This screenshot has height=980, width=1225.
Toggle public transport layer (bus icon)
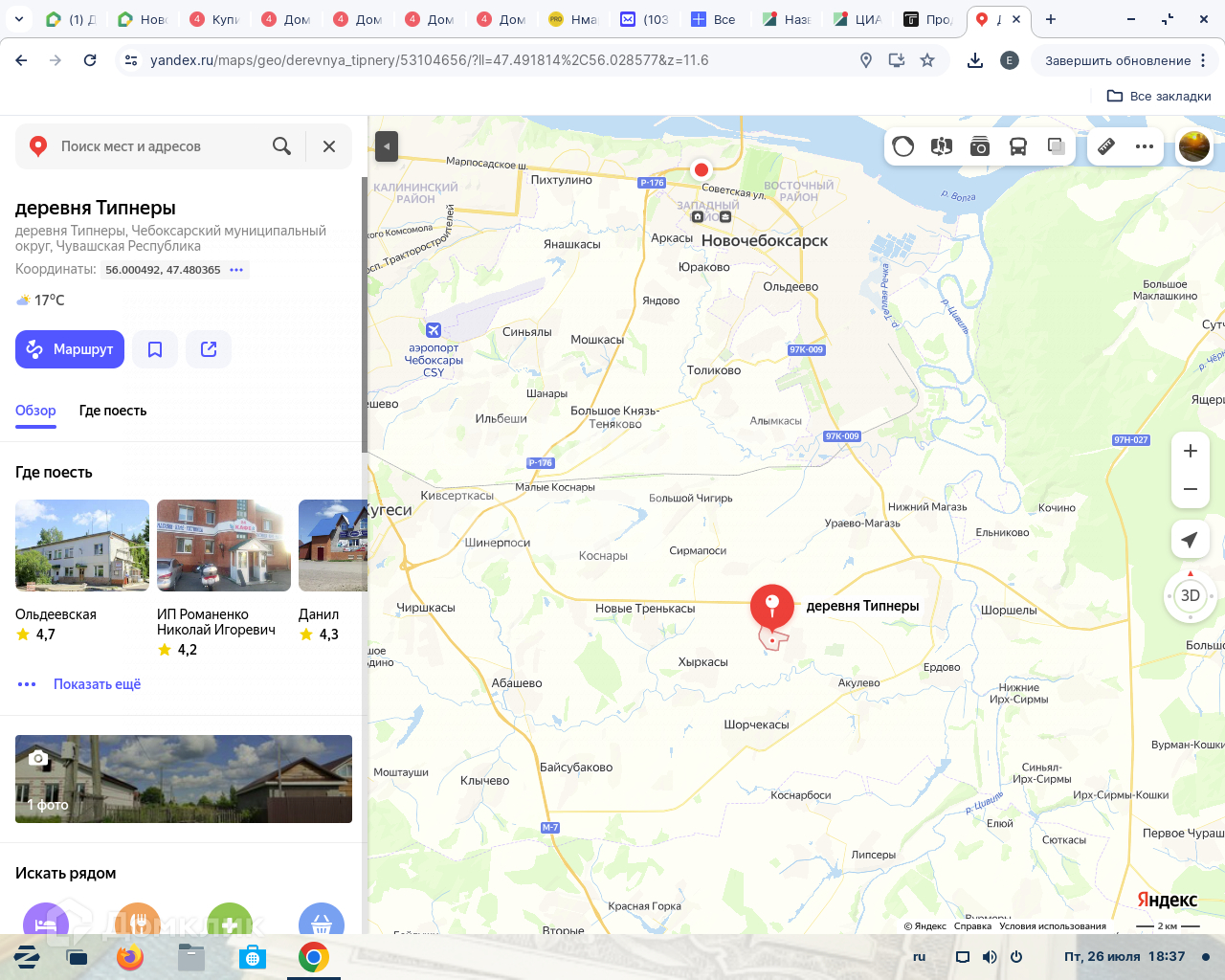pyautogui.click(x=1018, y=146)
